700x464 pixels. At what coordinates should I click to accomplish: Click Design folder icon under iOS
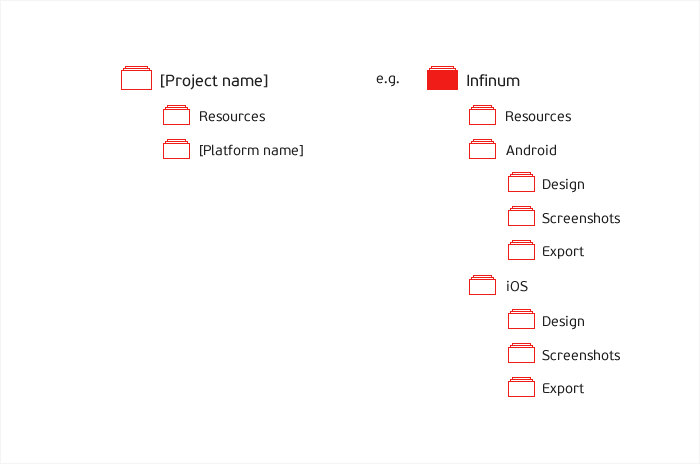tap(521, 321)
